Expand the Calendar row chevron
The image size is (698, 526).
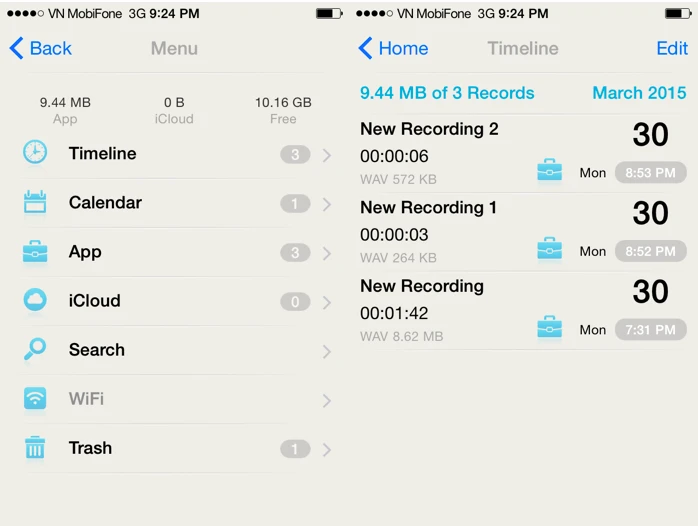point(326,204)
